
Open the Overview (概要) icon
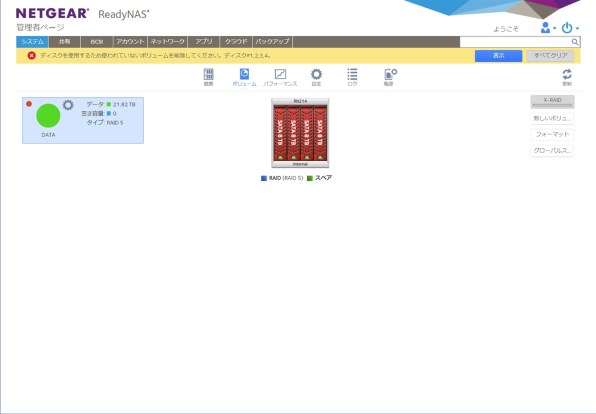pos(208,76)
